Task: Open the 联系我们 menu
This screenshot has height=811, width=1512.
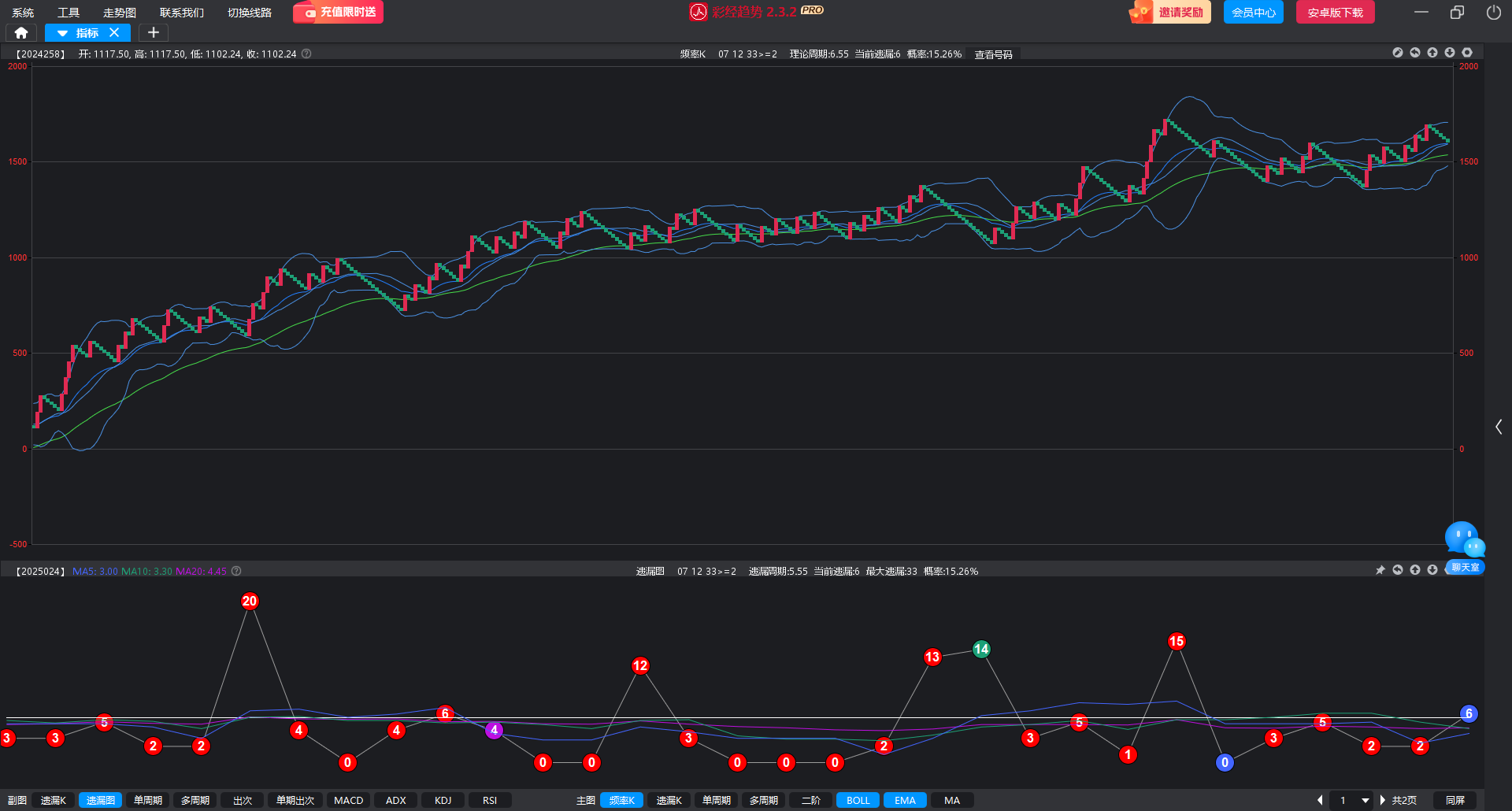Action: tap(182, 13)
